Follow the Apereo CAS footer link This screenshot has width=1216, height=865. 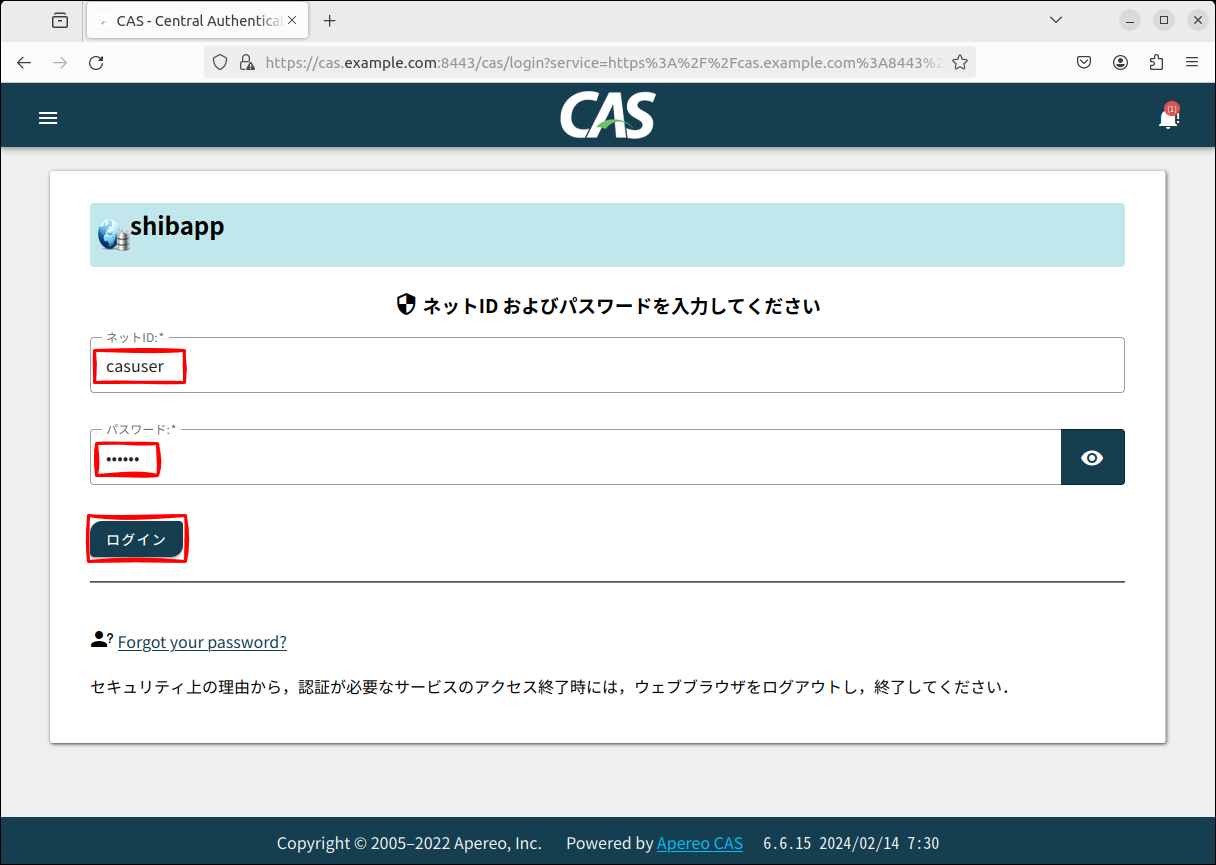(699, 843)
